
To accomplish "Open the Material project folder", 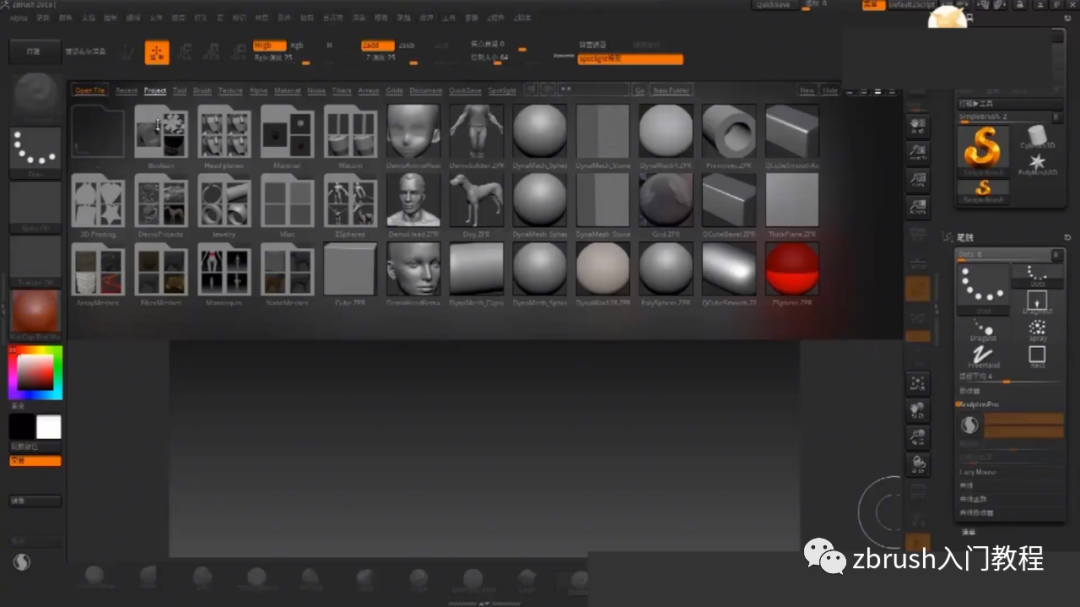I will click(287, 132).
